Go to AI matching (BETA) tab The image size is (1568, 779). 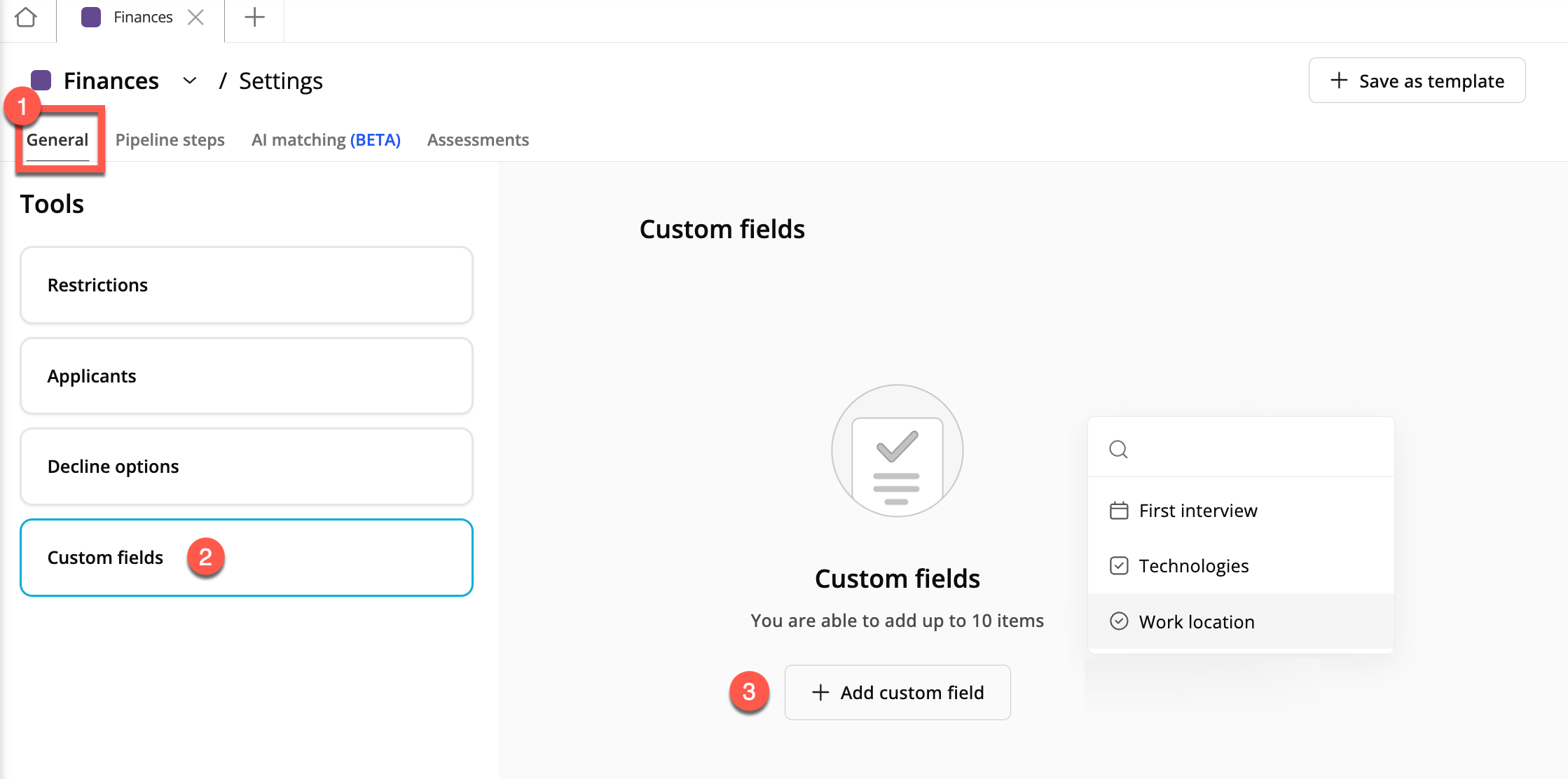[326, 139]
